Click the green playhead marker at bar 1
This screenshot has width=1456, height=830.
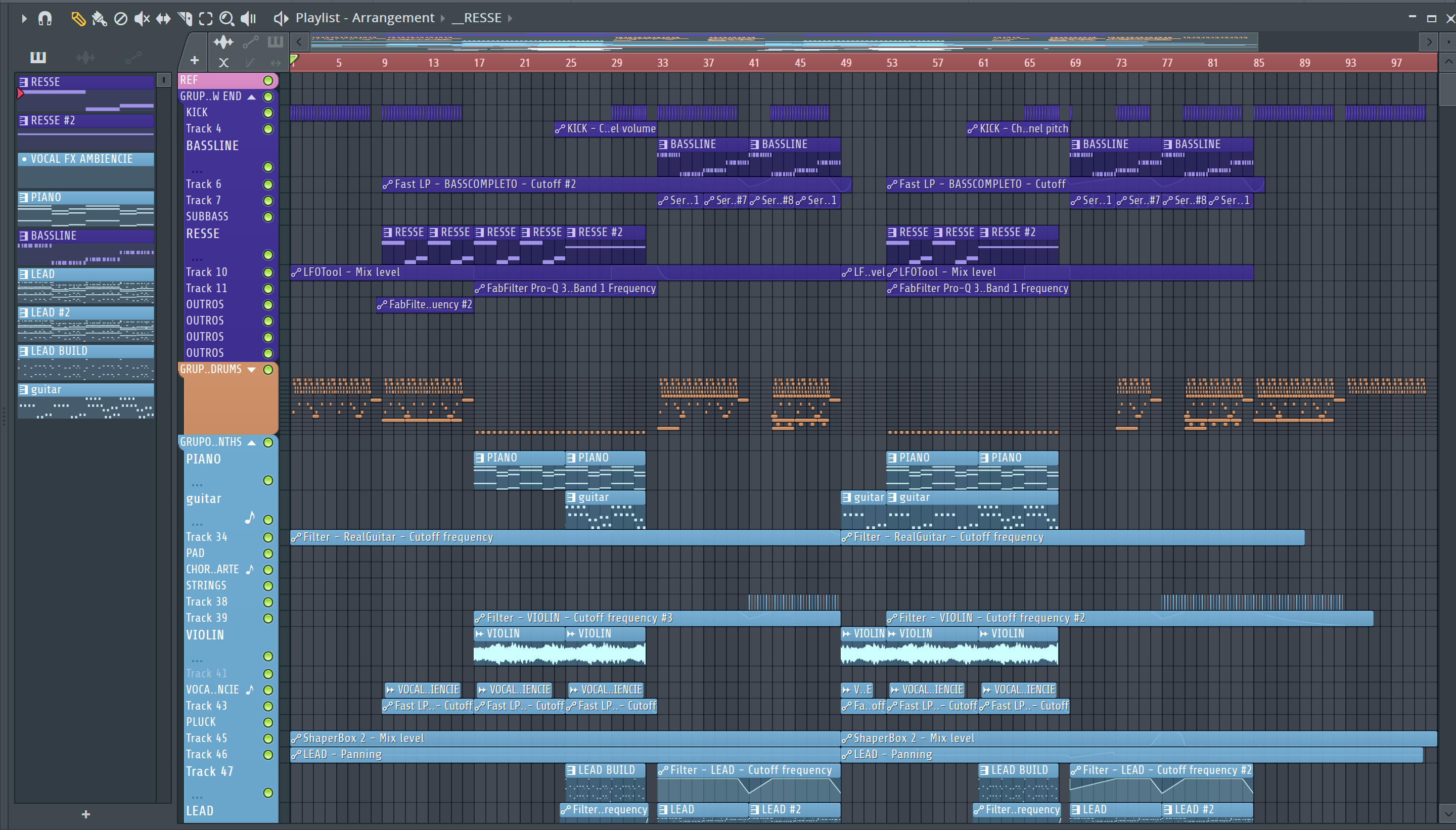(x=294, y=59)
